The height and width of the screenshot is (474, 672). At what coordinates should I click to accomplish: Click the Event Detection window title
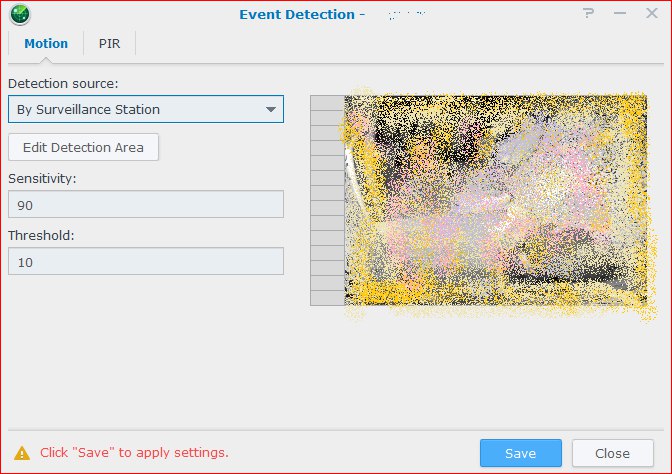pos(302,14)
